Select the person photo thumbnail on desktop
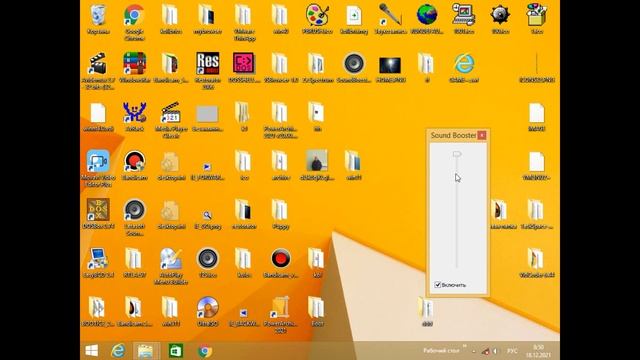This screenshot has width=640, height=360. (x=317, y=160)
